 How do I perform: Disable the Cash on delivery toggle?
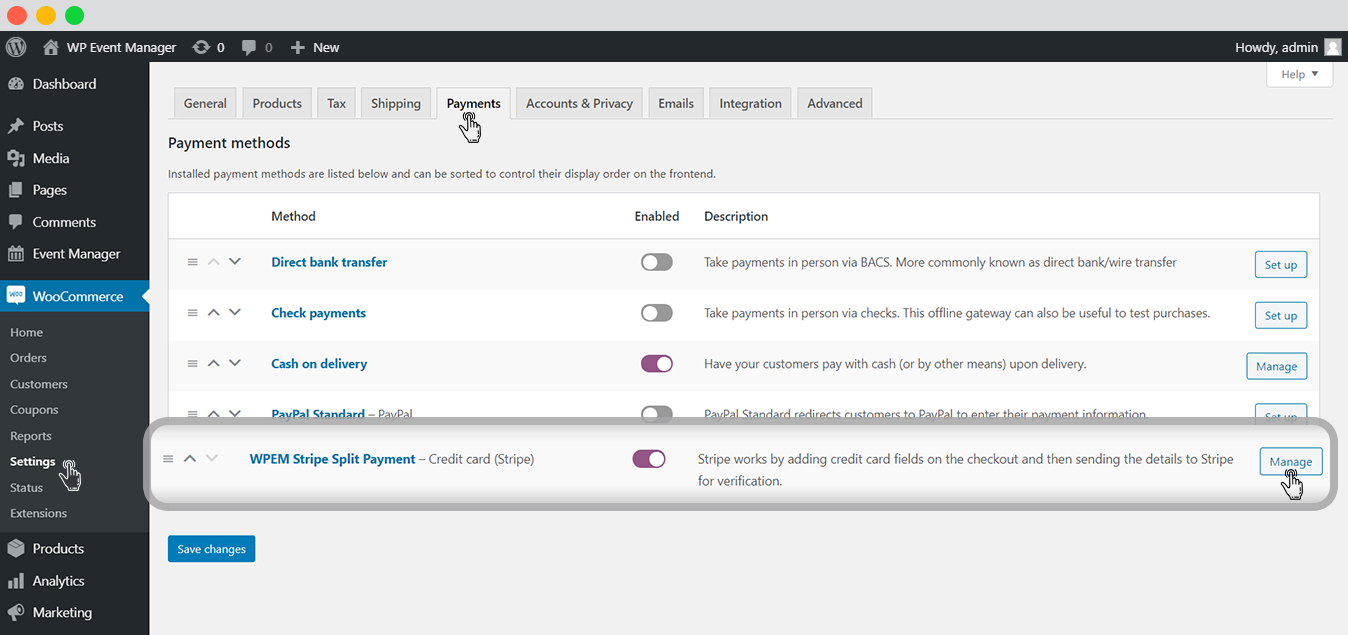(x=657, y=364)
